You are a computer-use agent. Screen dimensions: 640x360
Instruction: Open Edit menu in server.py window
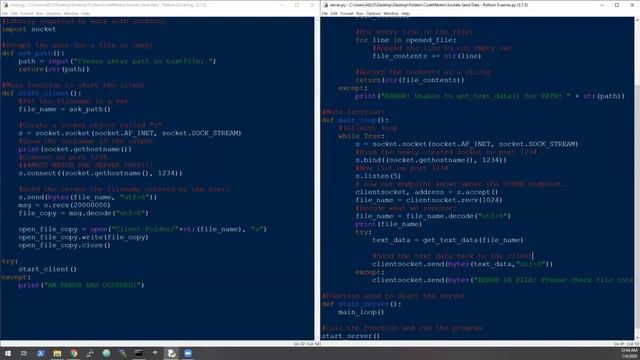point(334,13)
